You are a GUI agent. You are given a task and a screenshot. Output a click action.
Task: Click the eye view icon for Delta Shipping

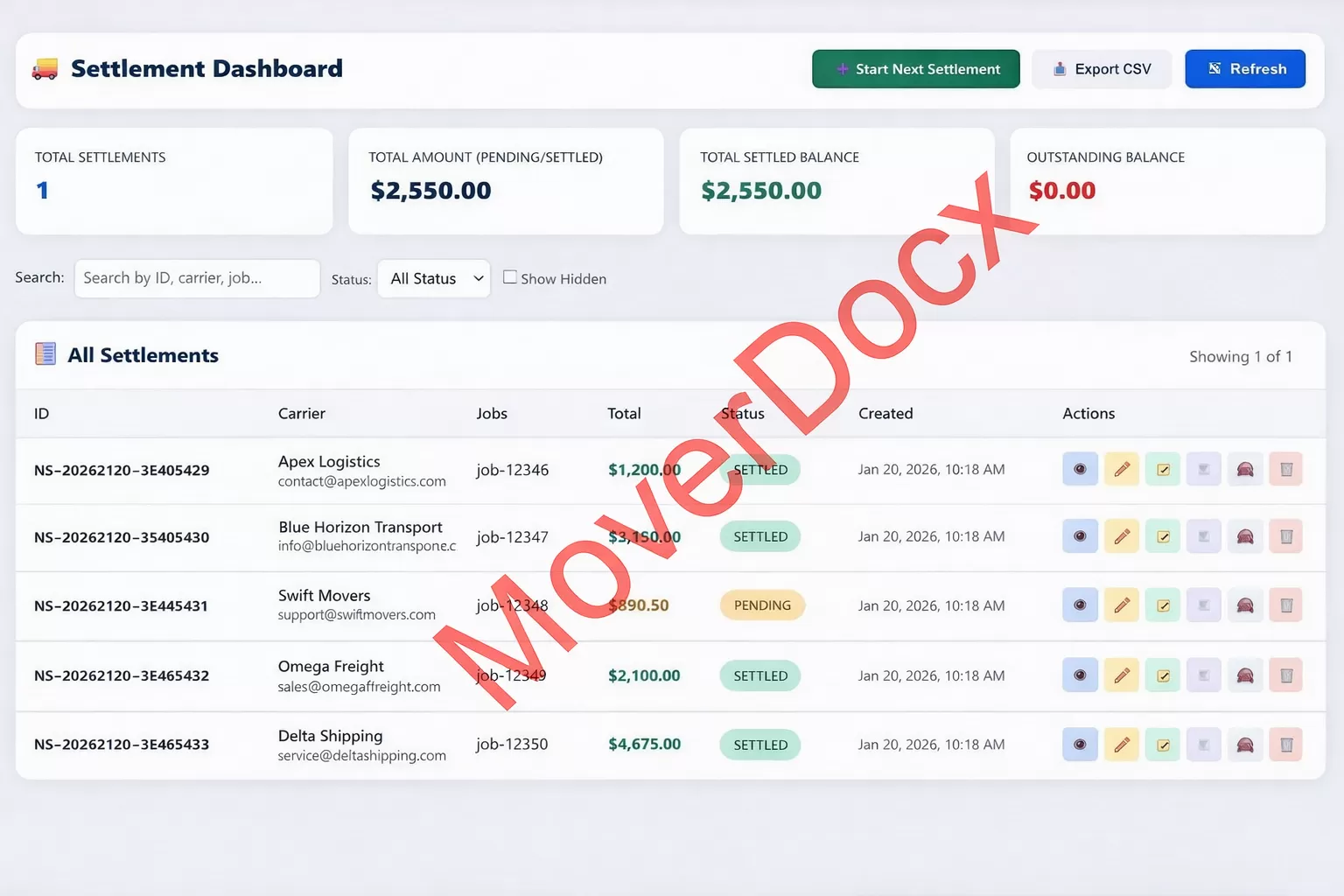pos(1080,745)
